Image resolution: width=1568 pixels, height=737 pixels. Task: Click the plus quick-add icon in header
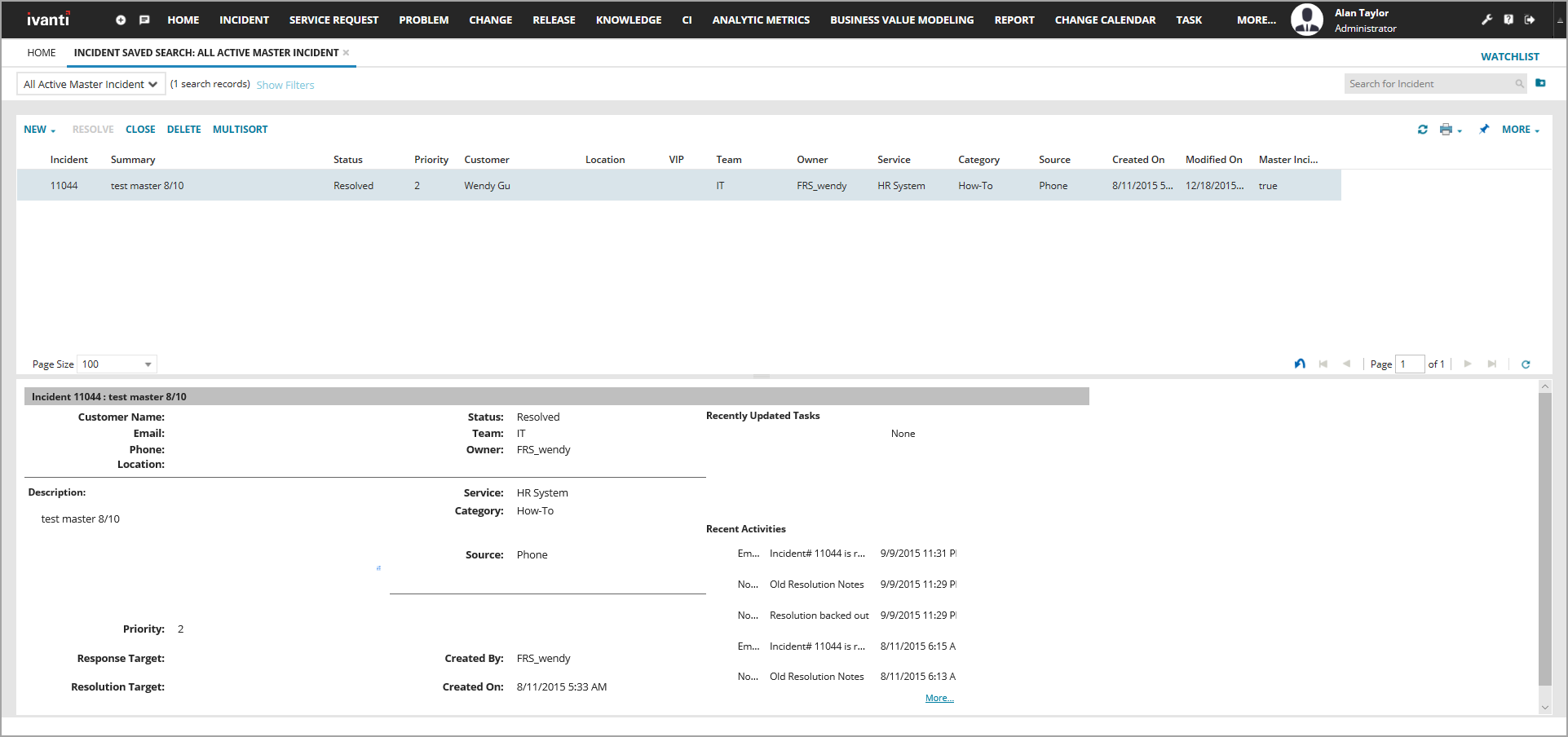pyautogui.click(x=121, y=20)
